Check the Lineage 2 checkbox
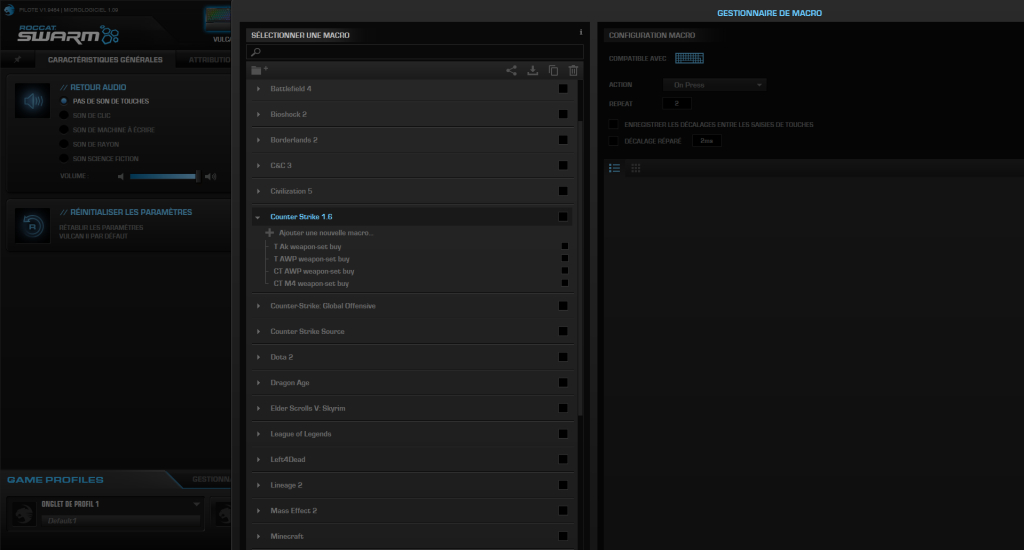 (563, 485)
